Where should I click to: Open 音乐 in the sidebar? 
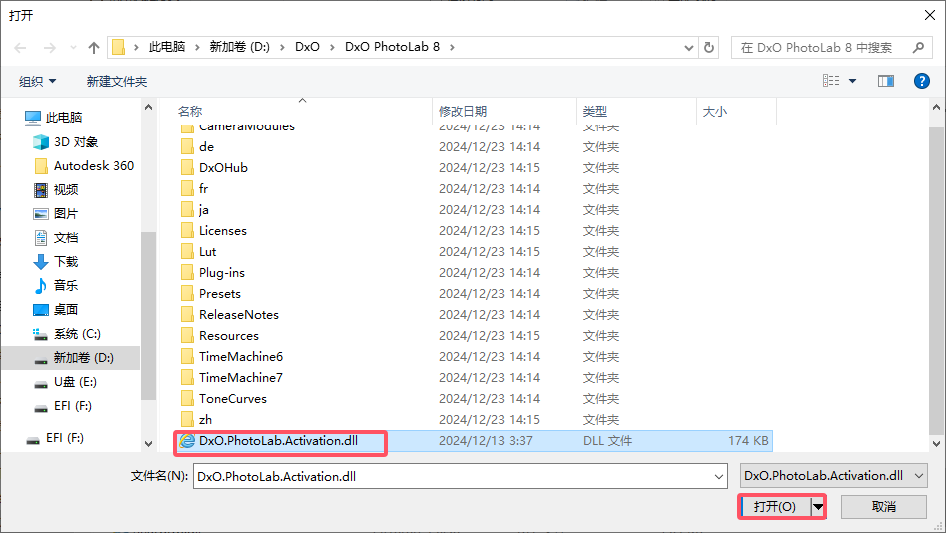[x=56, y=286]
